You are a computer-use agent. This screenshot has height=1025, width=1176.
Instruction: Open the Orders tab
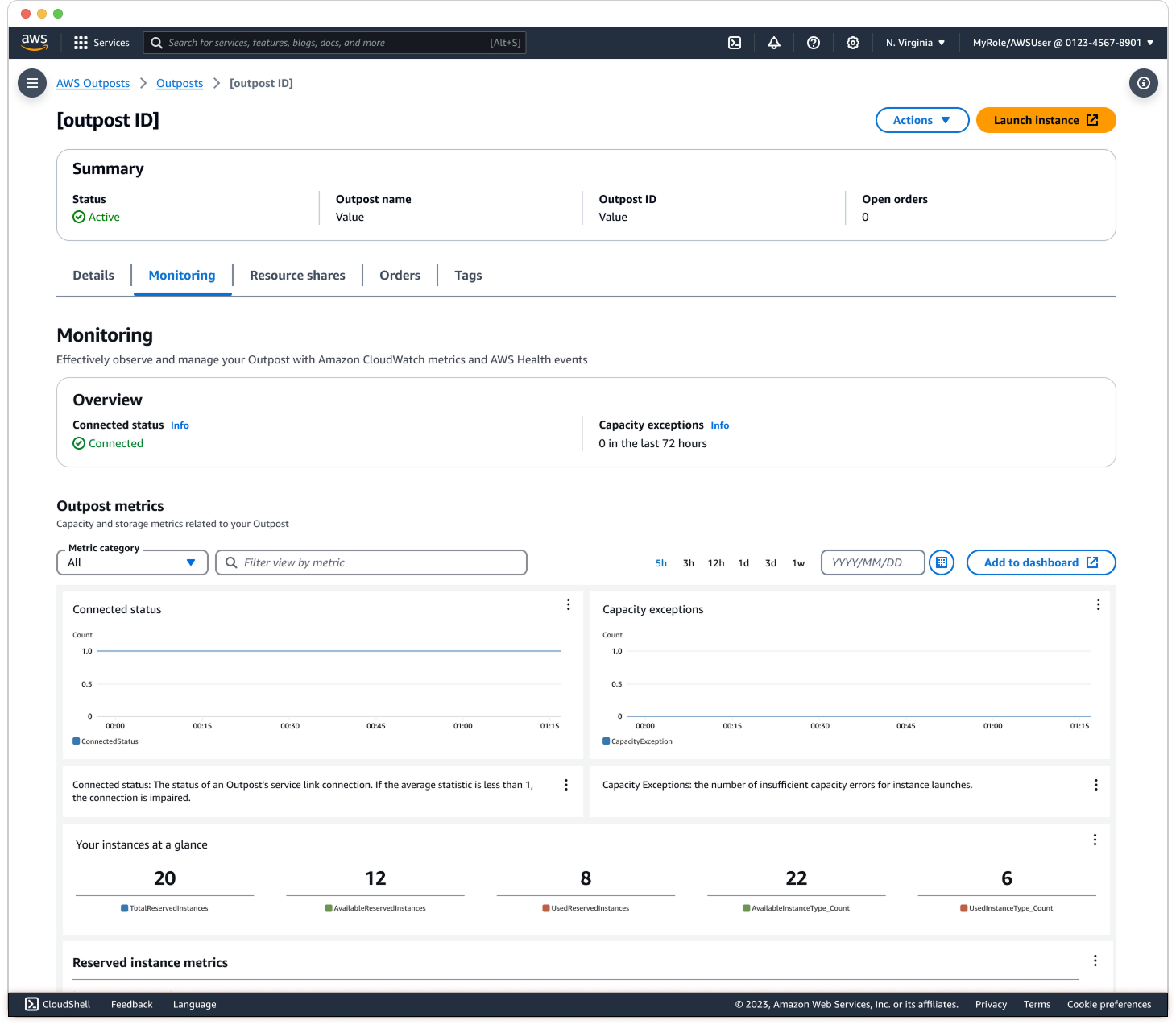(x=400, y=276)
